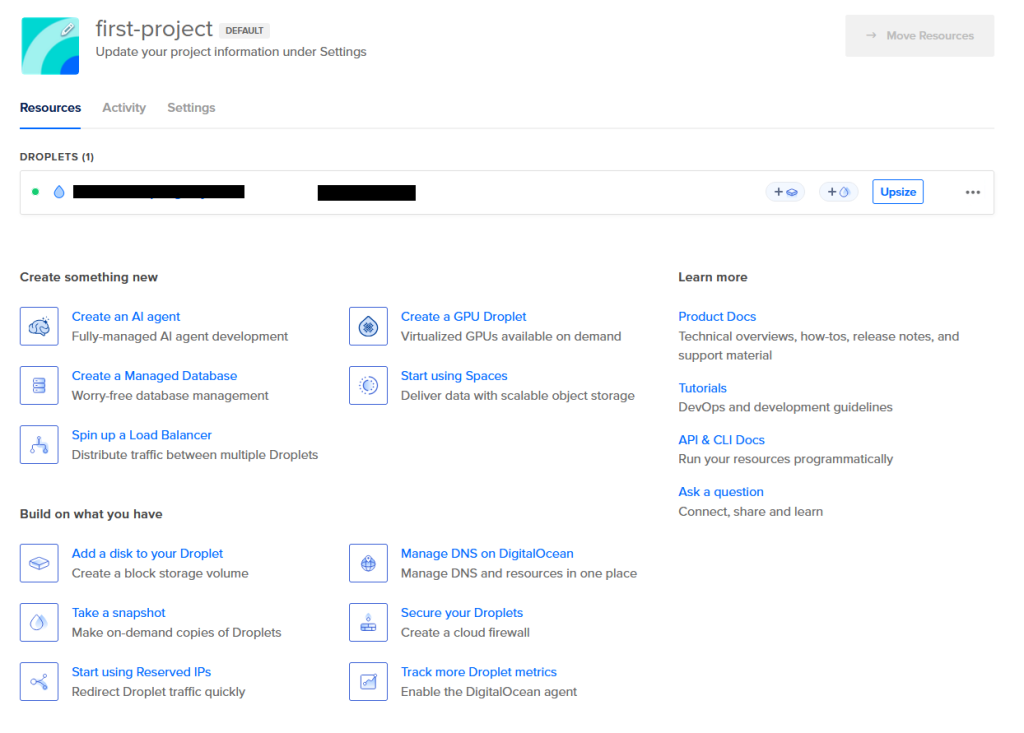Click the Move Resources button
Viewport: 1024px width, 733px height.
(x=920, y=36)
